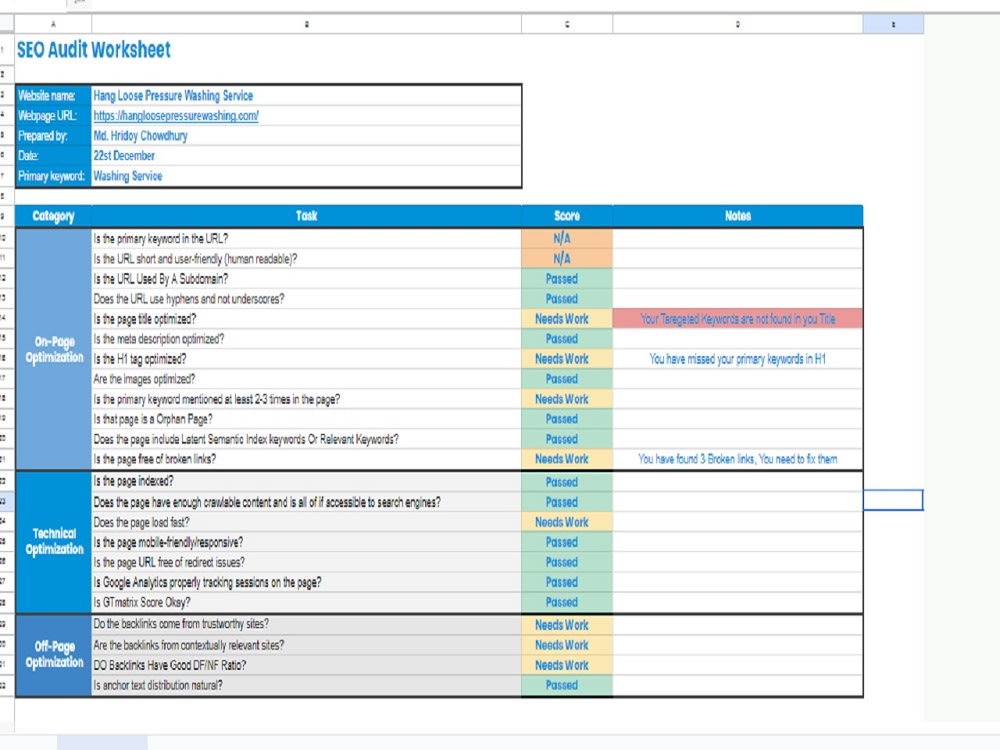Select Needs Work score for keyword mentioned 2-3 times
Screen dimensions: 1000x750
pos(567,399)
